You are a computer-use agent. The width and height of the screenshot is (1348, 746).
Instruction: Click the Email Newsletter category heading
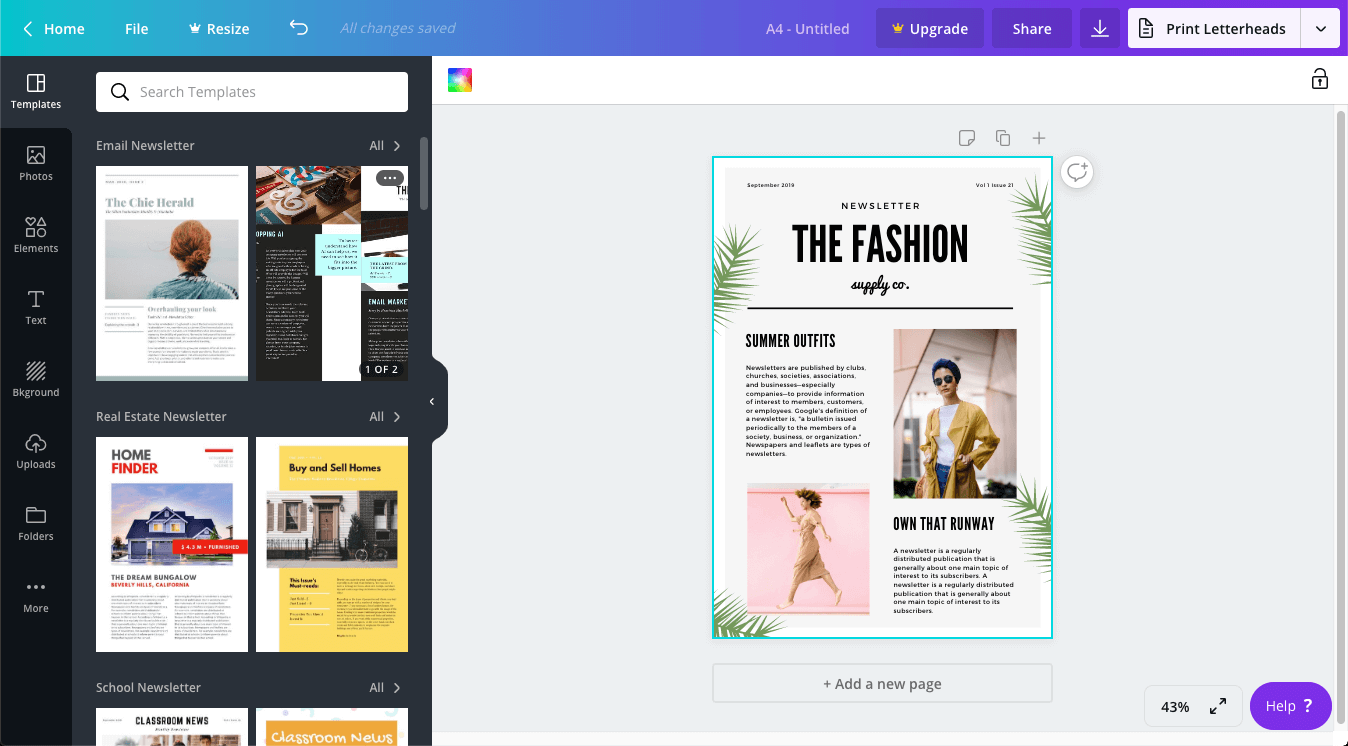145,146
